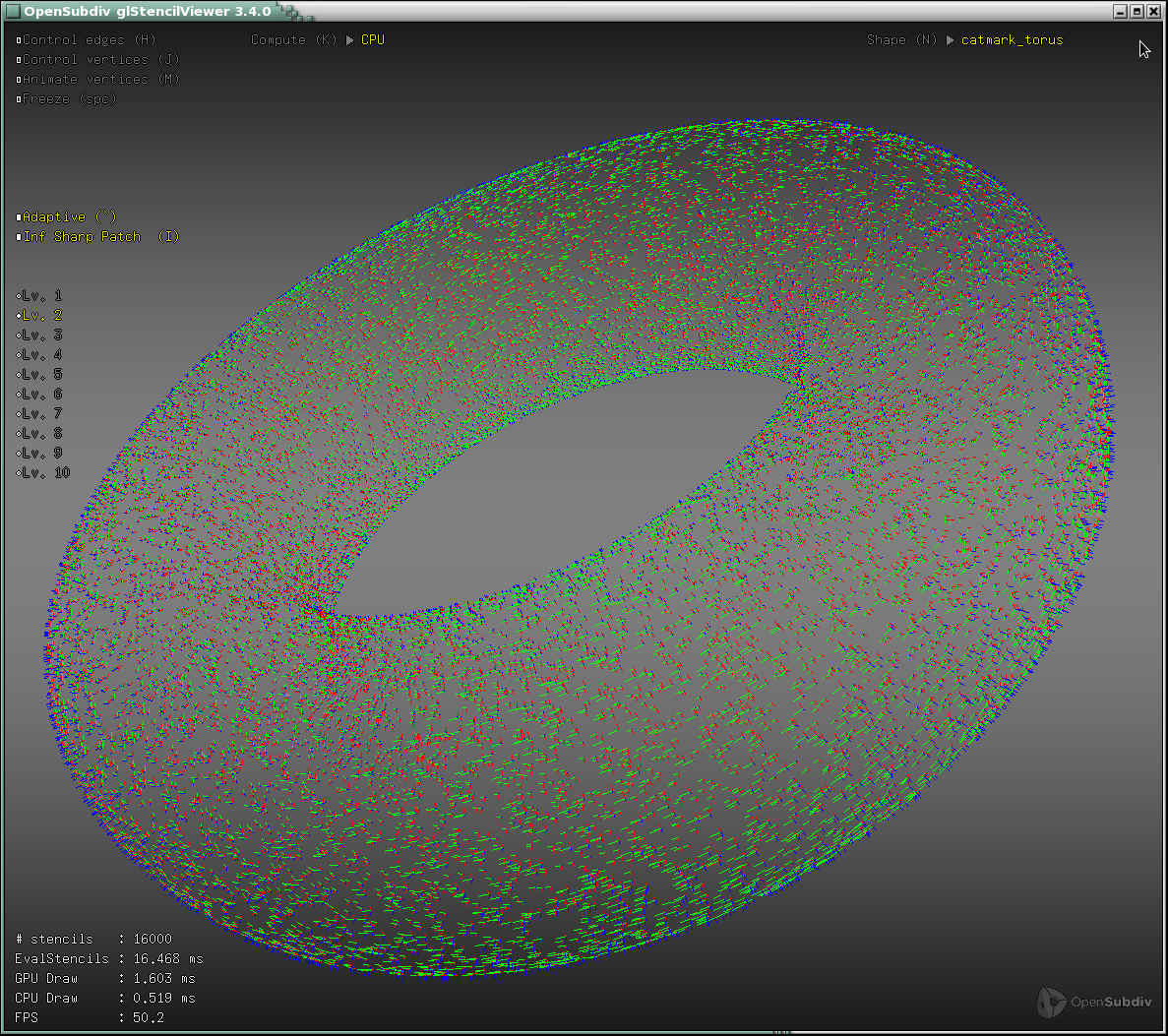Viewport: 1168px width, 1036px height.
Task: Toggle the Freeze option
Action: (x=19, y=99)
